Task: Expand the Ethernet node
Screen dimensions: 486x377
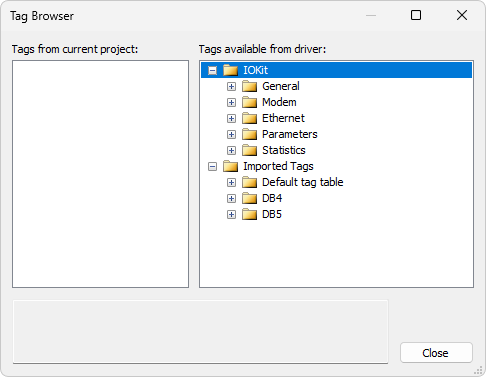Action: tap(231, 118)
